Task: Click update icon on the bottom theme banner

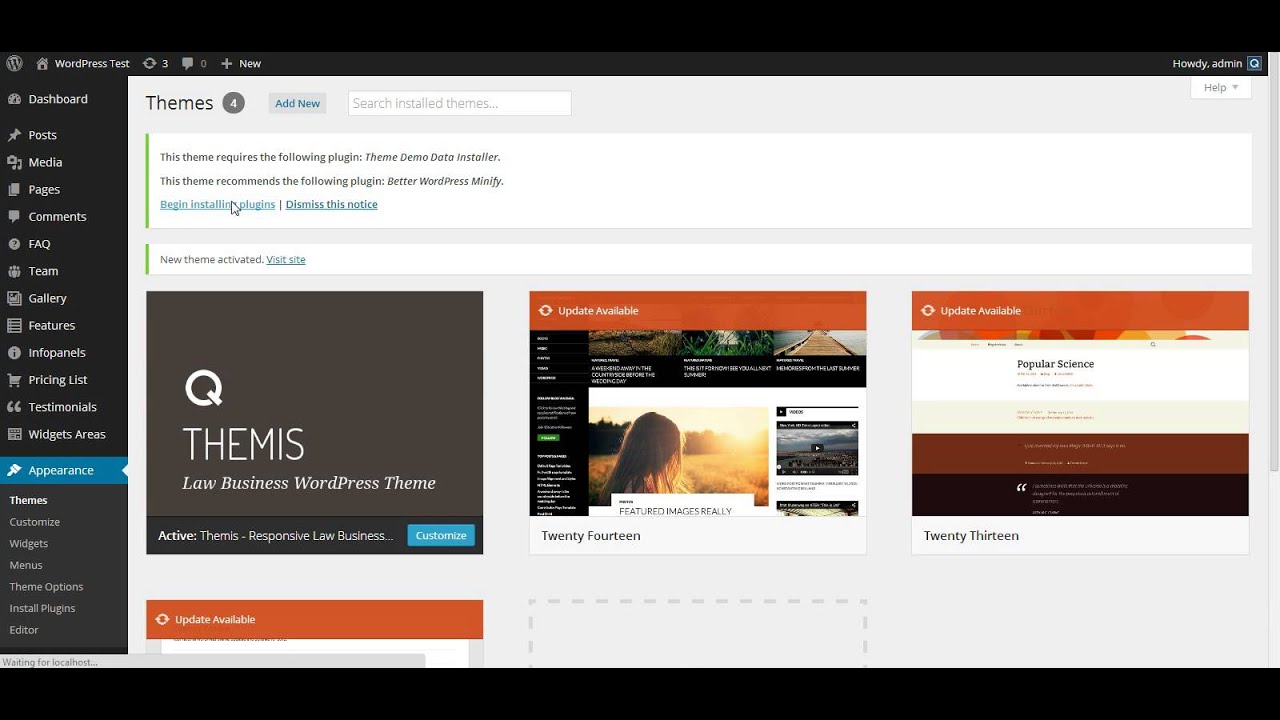Action: click(x=162, y=620)
